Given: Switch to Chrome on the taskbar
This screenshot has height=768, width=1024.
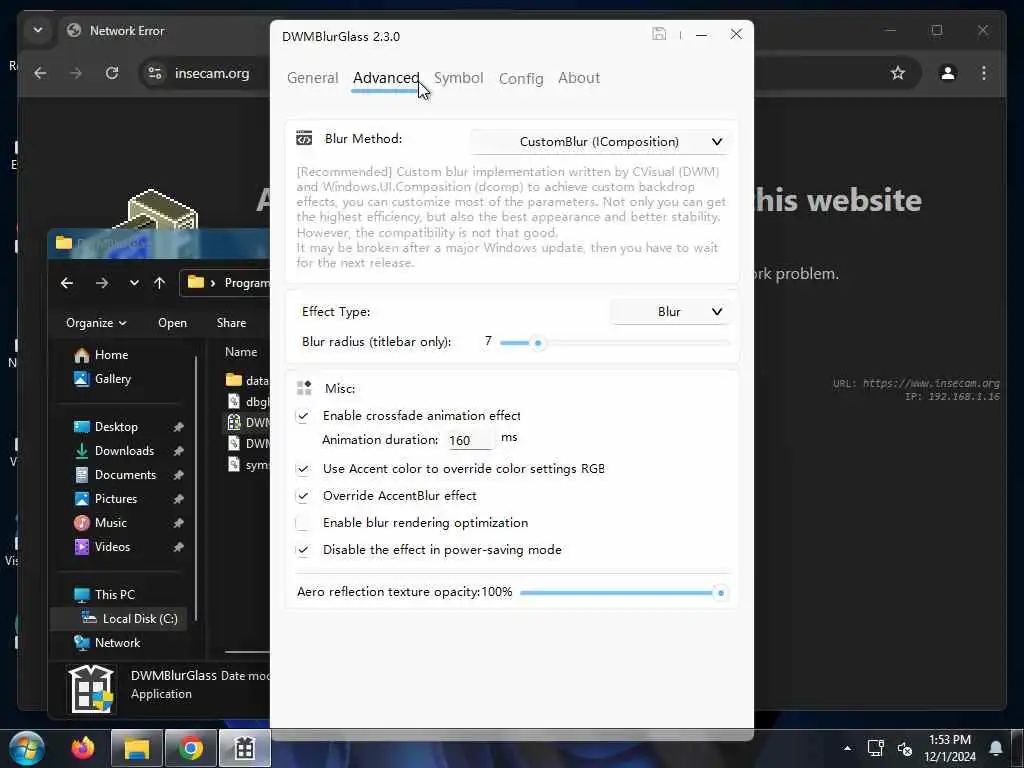Looking at the screenshot, I should (x=191, y=748).
